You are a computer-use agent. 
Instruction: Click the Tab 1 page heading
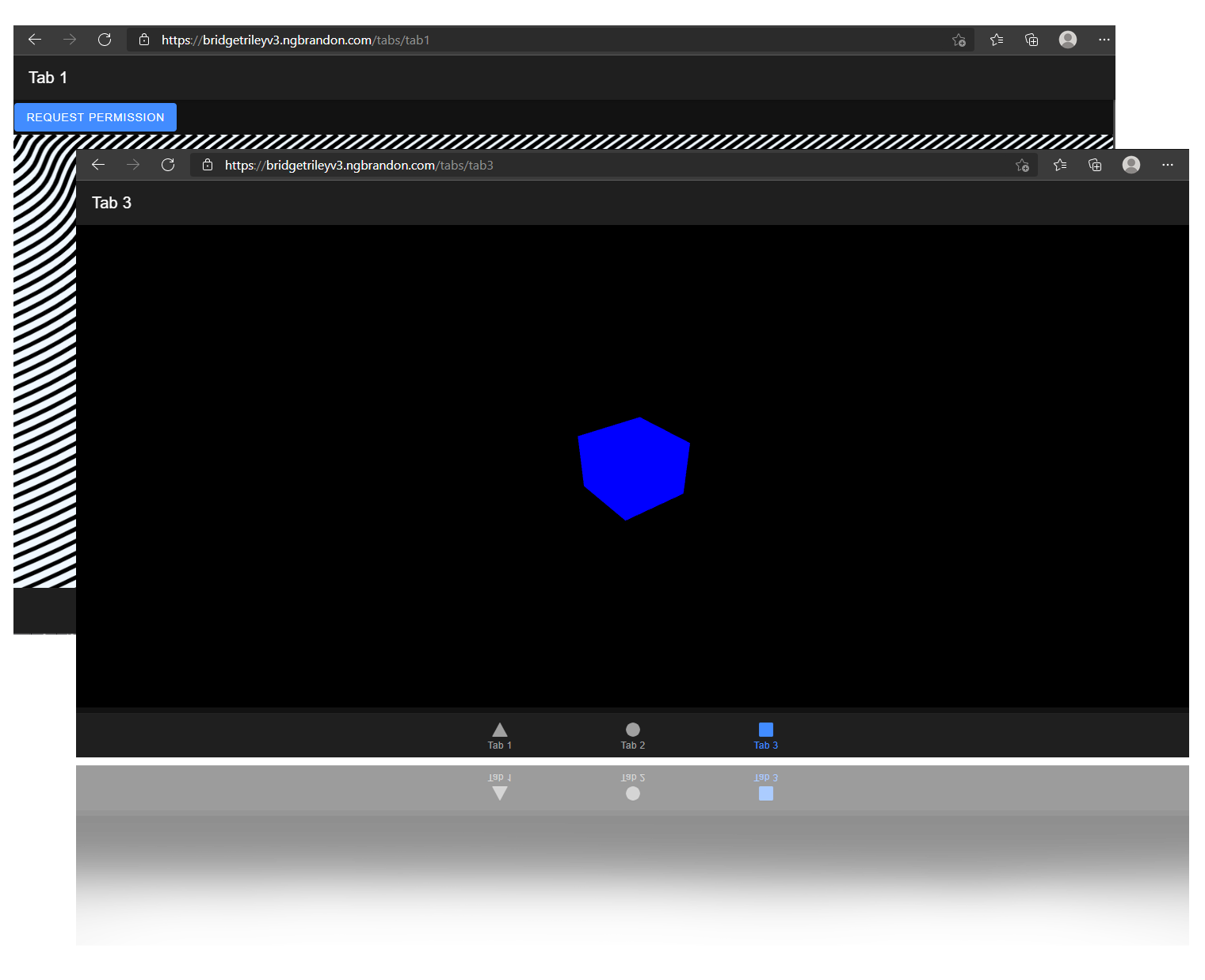48,78
